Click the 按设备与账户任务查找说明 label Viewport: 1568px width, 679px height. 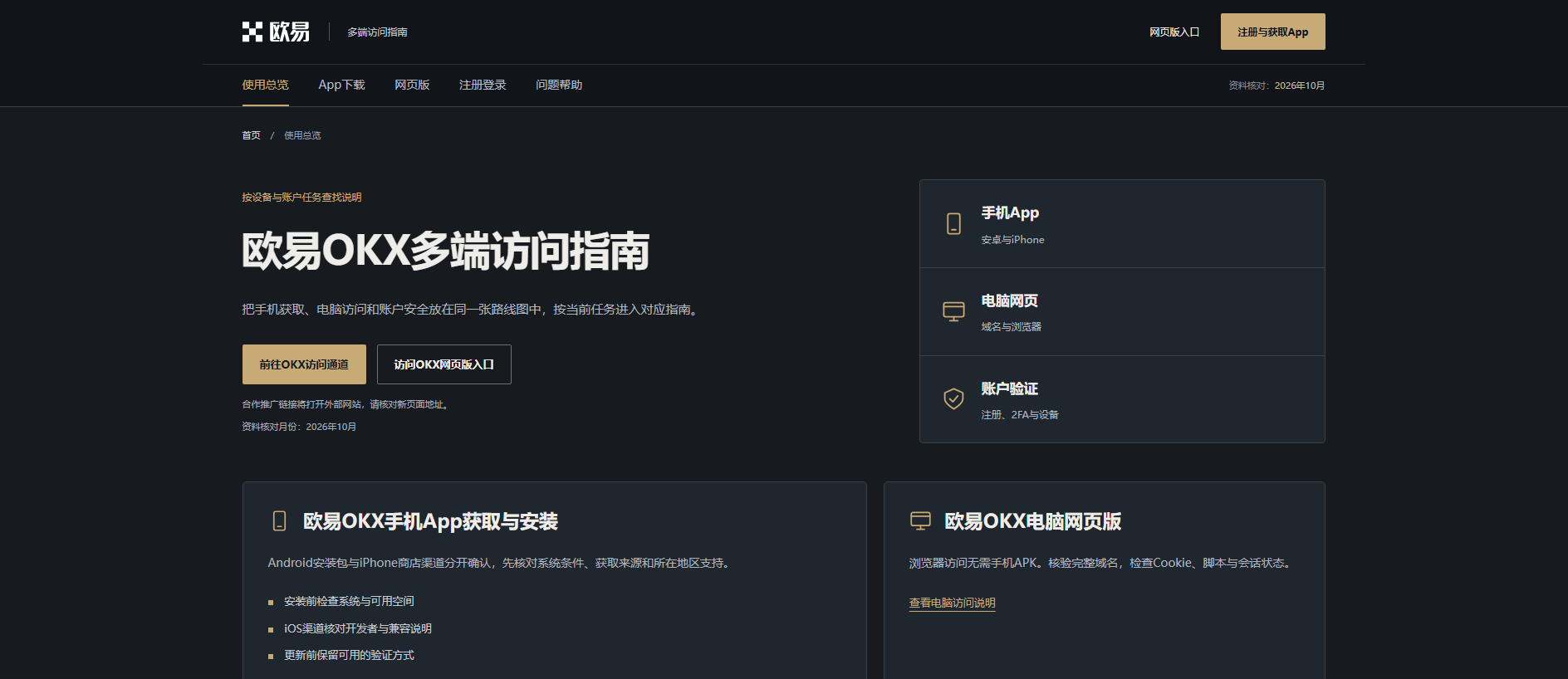click(x=301, y=198)
